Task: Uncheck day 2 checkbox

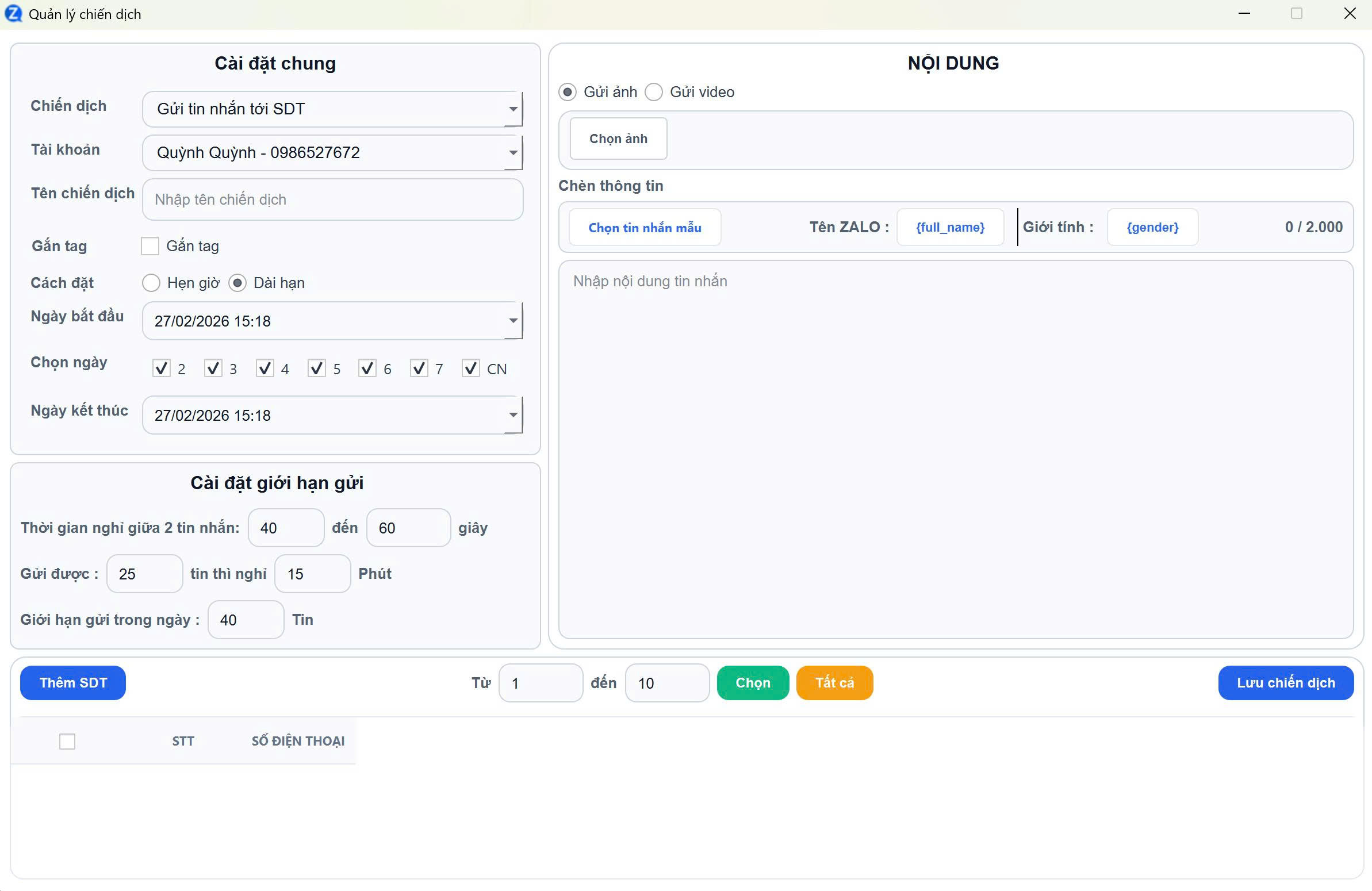Action: (x=162, y=368)
